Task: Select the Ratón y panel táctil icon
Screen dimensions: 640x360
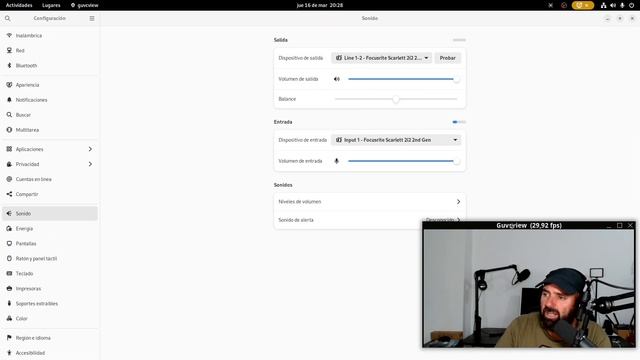Action: click(9, 258)
